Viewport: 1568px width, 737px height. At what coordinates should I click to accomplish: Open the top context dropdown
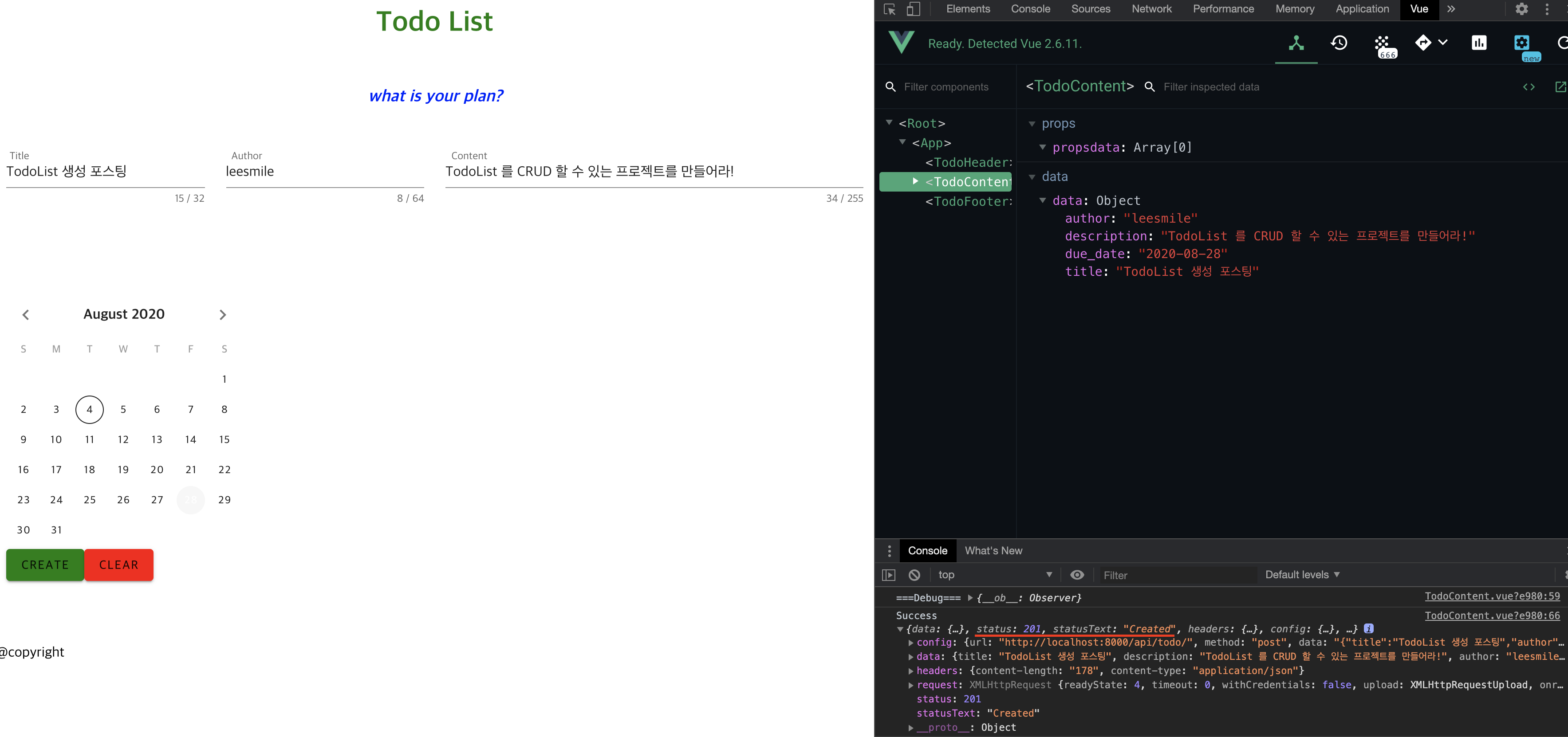point(995,575)
